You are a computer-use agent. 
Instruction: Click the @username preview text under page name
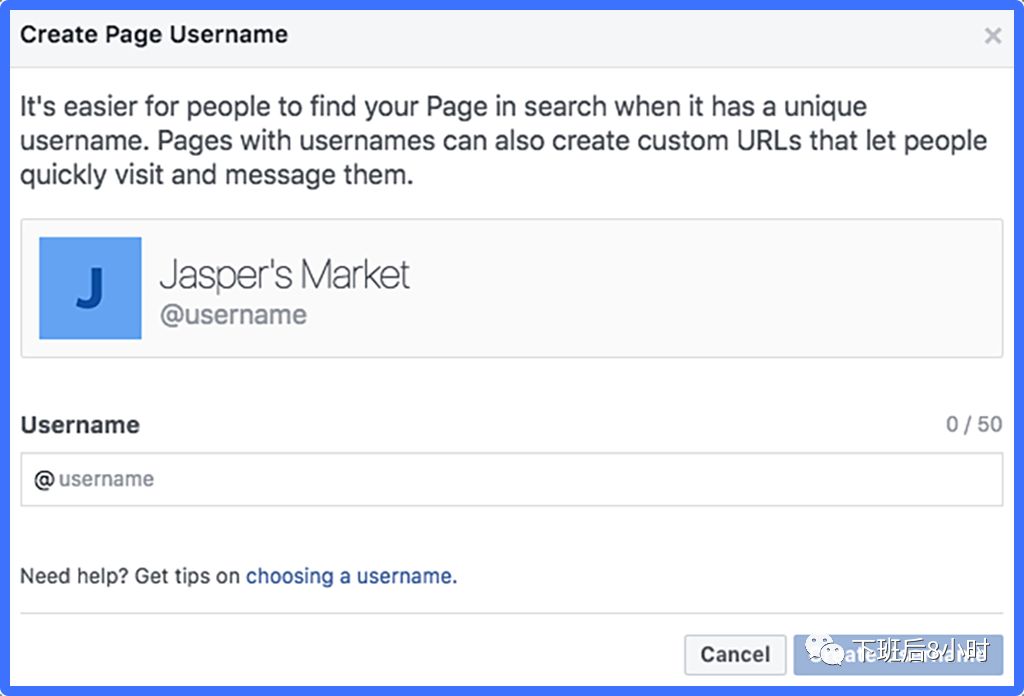(x=233, y=315)
